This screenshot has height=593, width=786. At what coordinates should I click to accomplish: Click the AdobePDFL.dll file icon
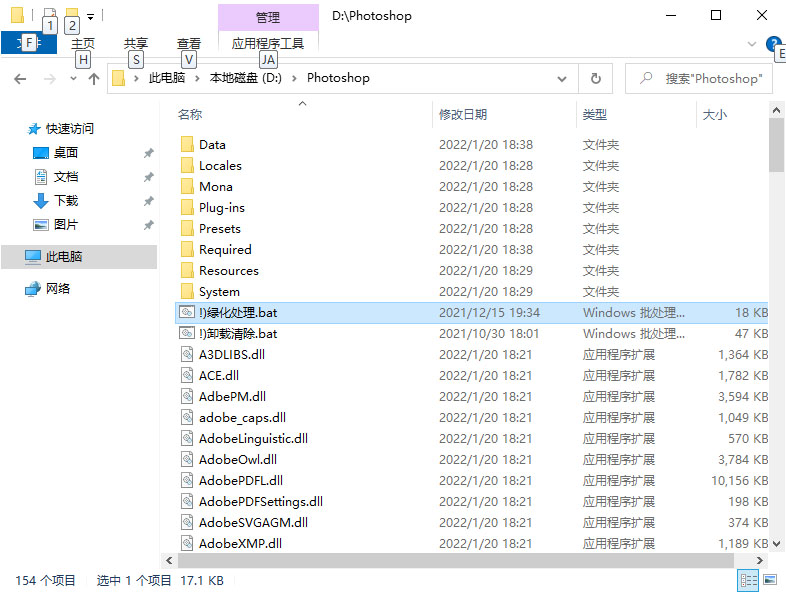187,481
